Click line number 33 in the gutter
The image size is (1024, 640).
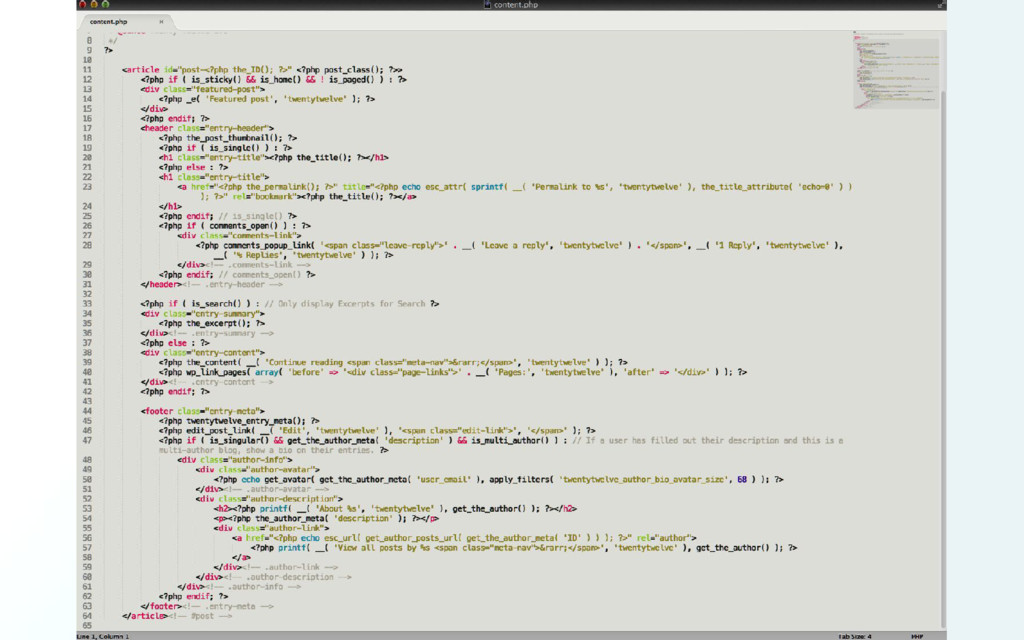[88, 304]
